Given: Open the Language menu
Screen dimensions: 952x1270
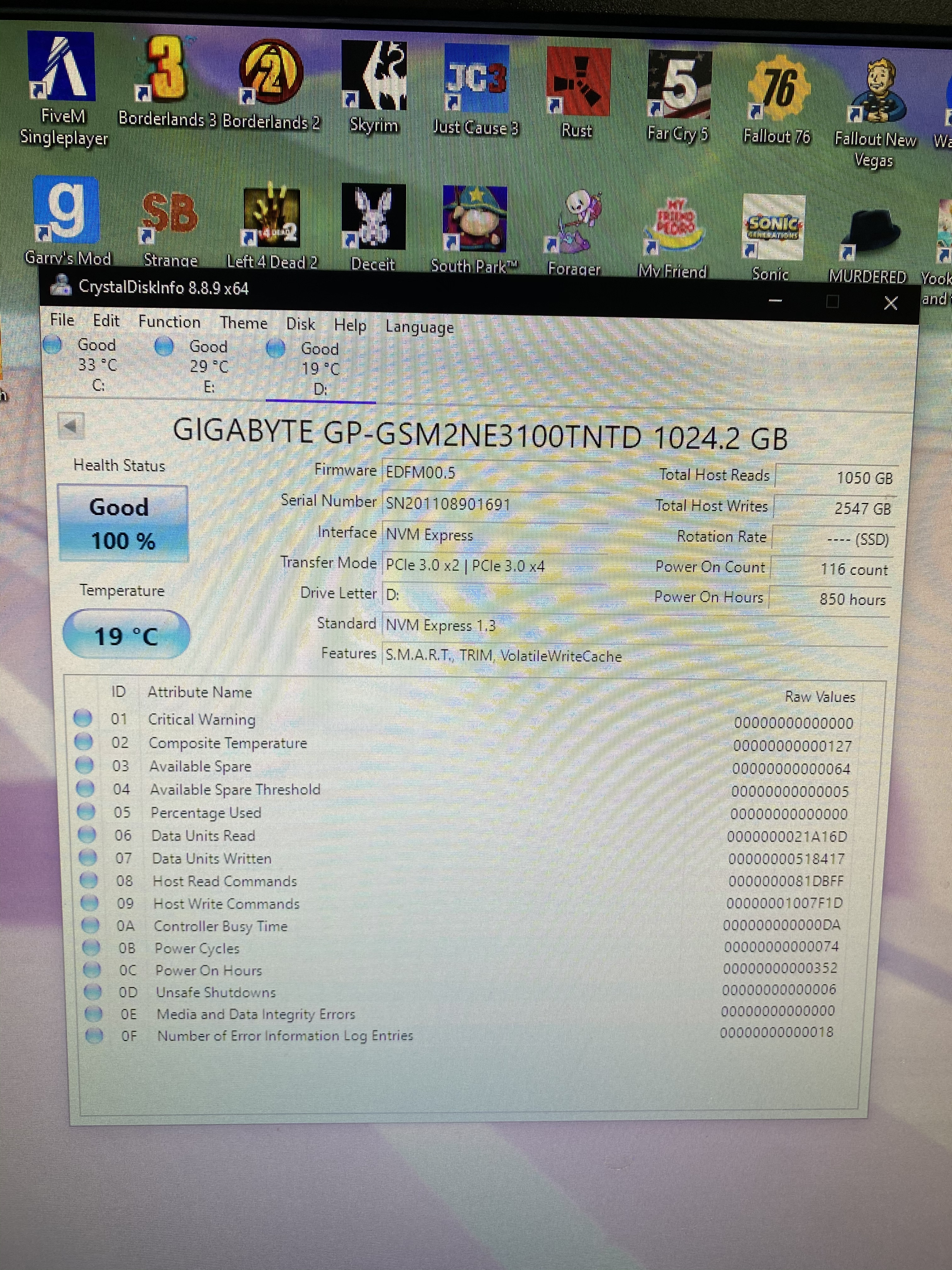Looking at the screenshot, I should coord(419,327).
